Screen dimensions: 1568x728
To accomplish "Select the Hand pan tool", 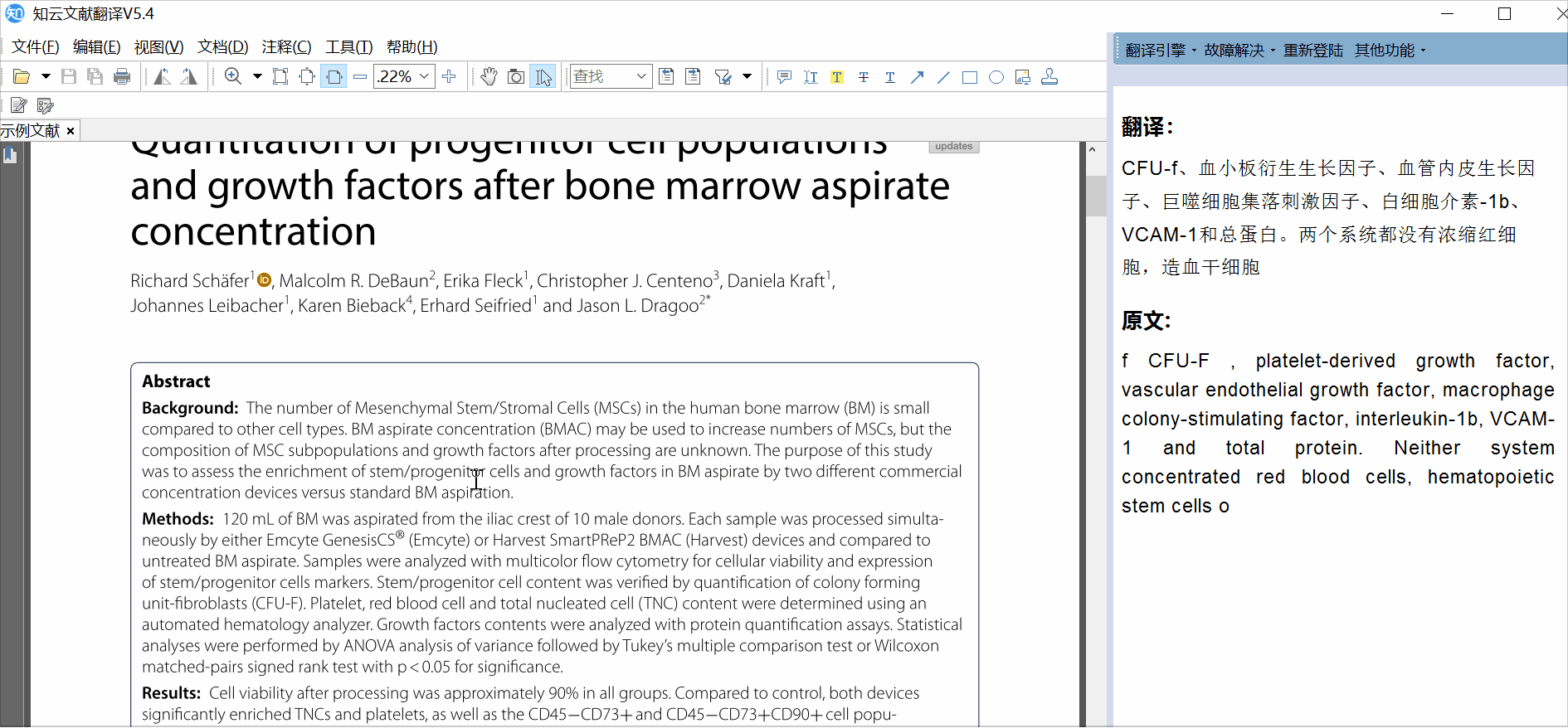I will 489,77.
